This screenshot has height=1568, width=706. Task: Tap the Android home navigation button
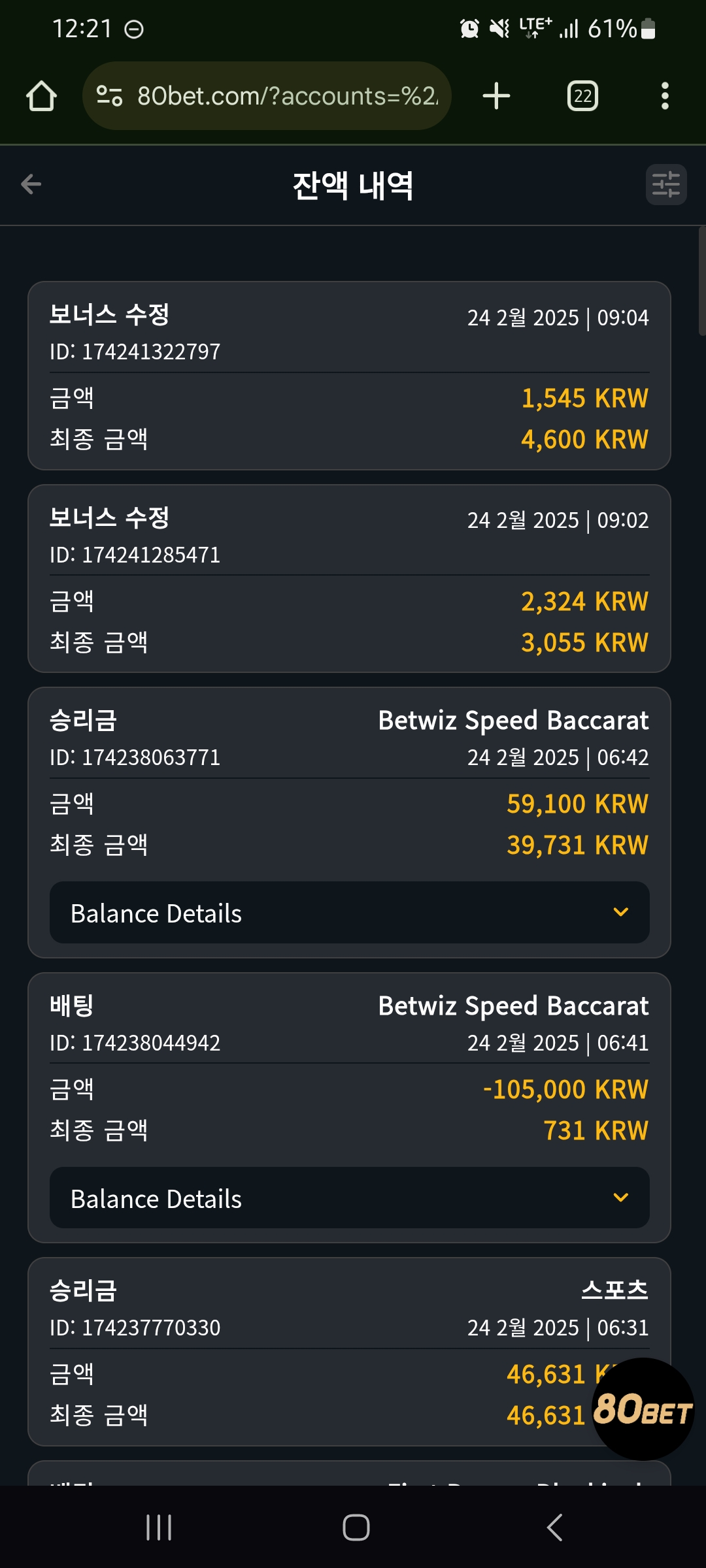[x=356, y=1527]
